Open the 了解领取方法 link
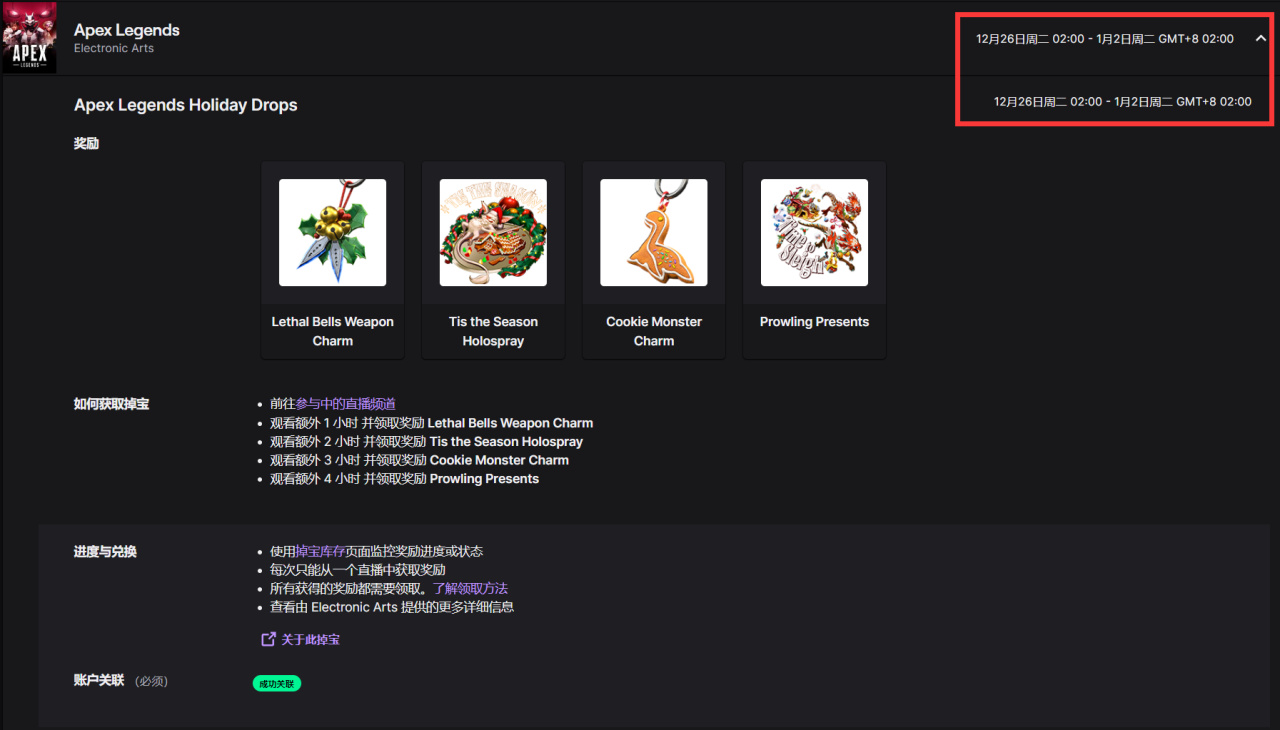The image size is (1280, 730). pos(470,589)
